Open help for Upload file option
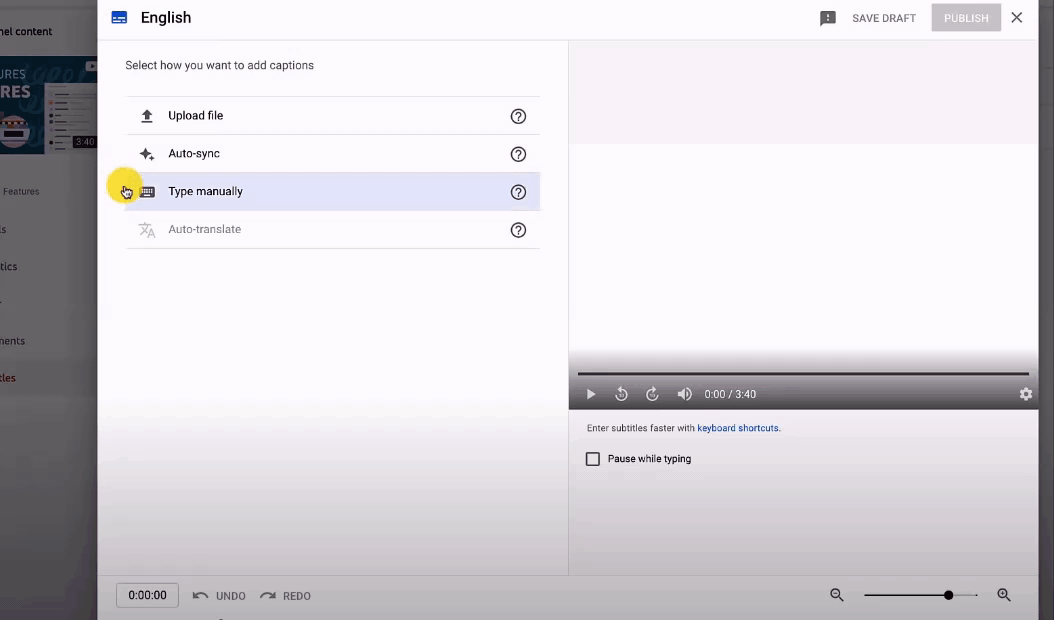The height and width of the screenshot is (620, 1054). (518, 116)
